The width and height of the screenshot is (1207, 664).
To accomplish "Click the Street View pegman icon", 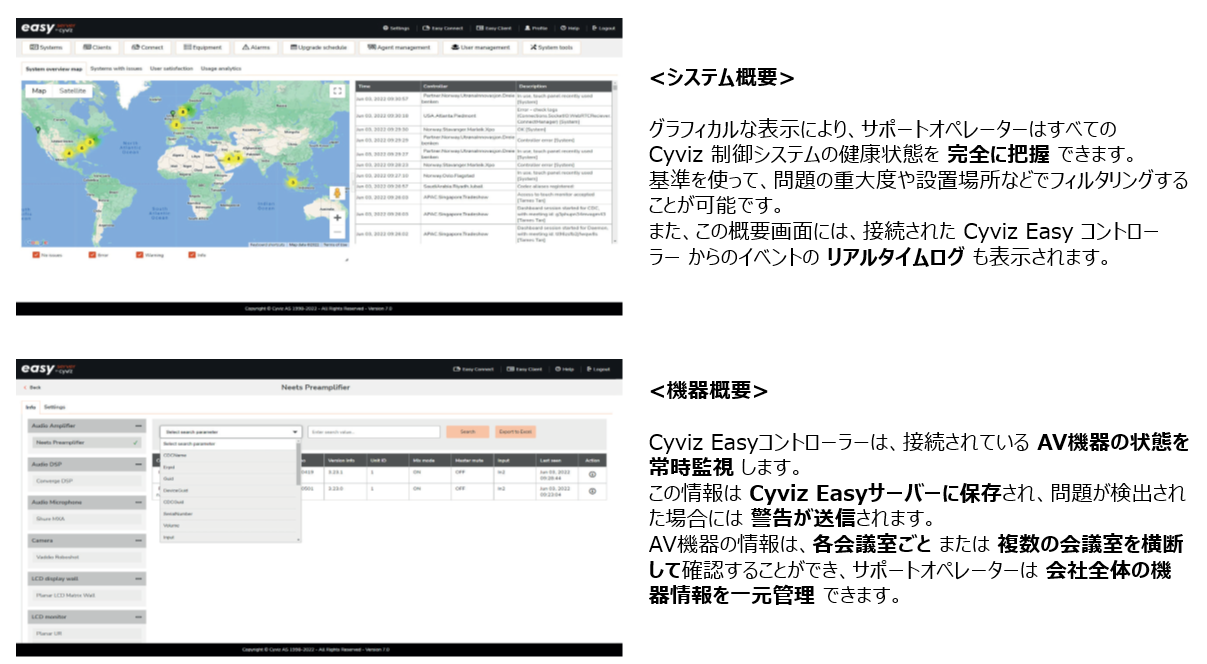I will [338, 192].
